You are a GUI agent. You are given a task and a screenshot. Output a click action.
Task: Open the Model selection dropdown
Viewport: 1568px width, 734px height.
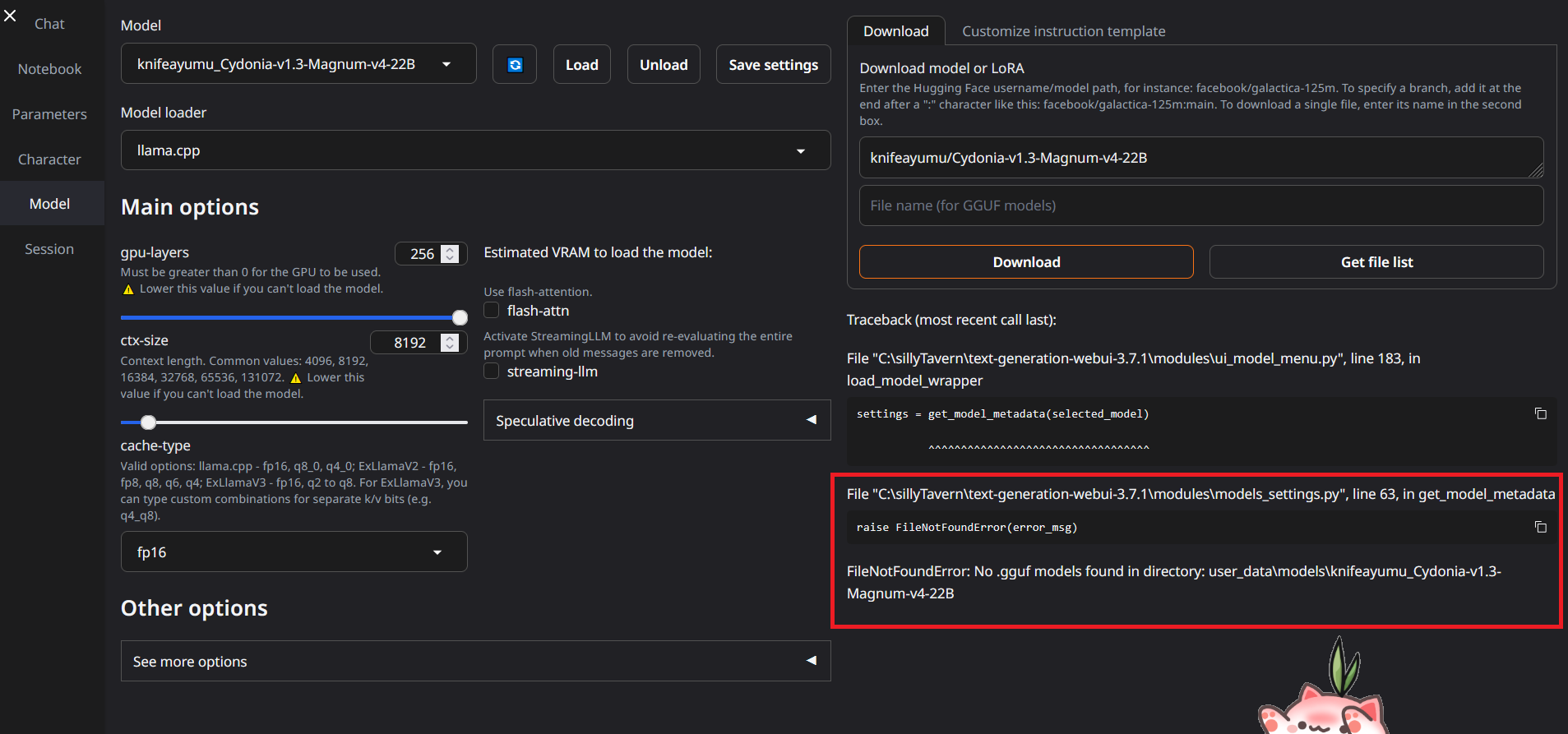point(298,64)
